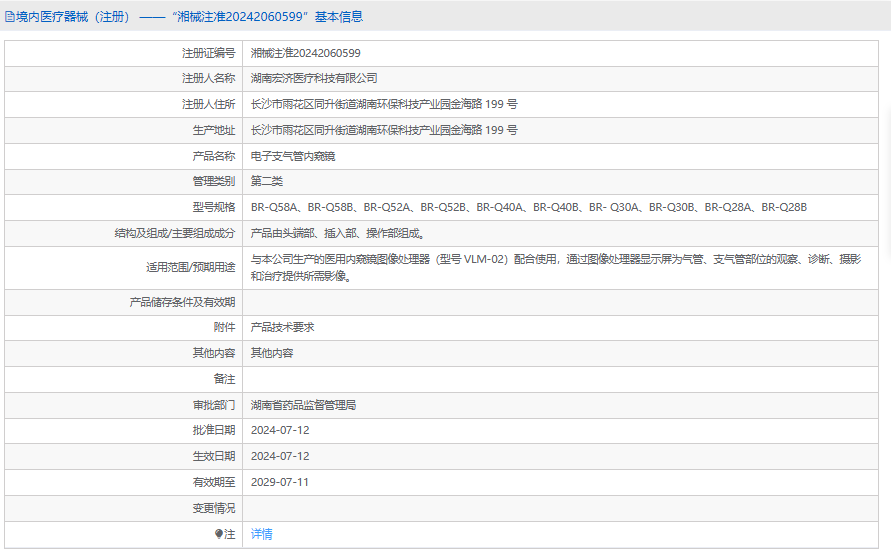This screenshot has width=891, height=556.
Task: Click the 变更情况 label
Action: [x=214, y=508]
